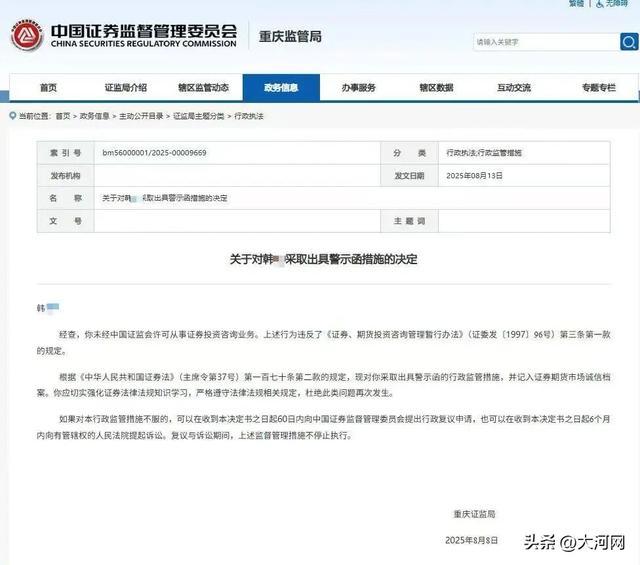Select the 辖区监管动态 tab
The image size is (640, 565).
(203, 88)
